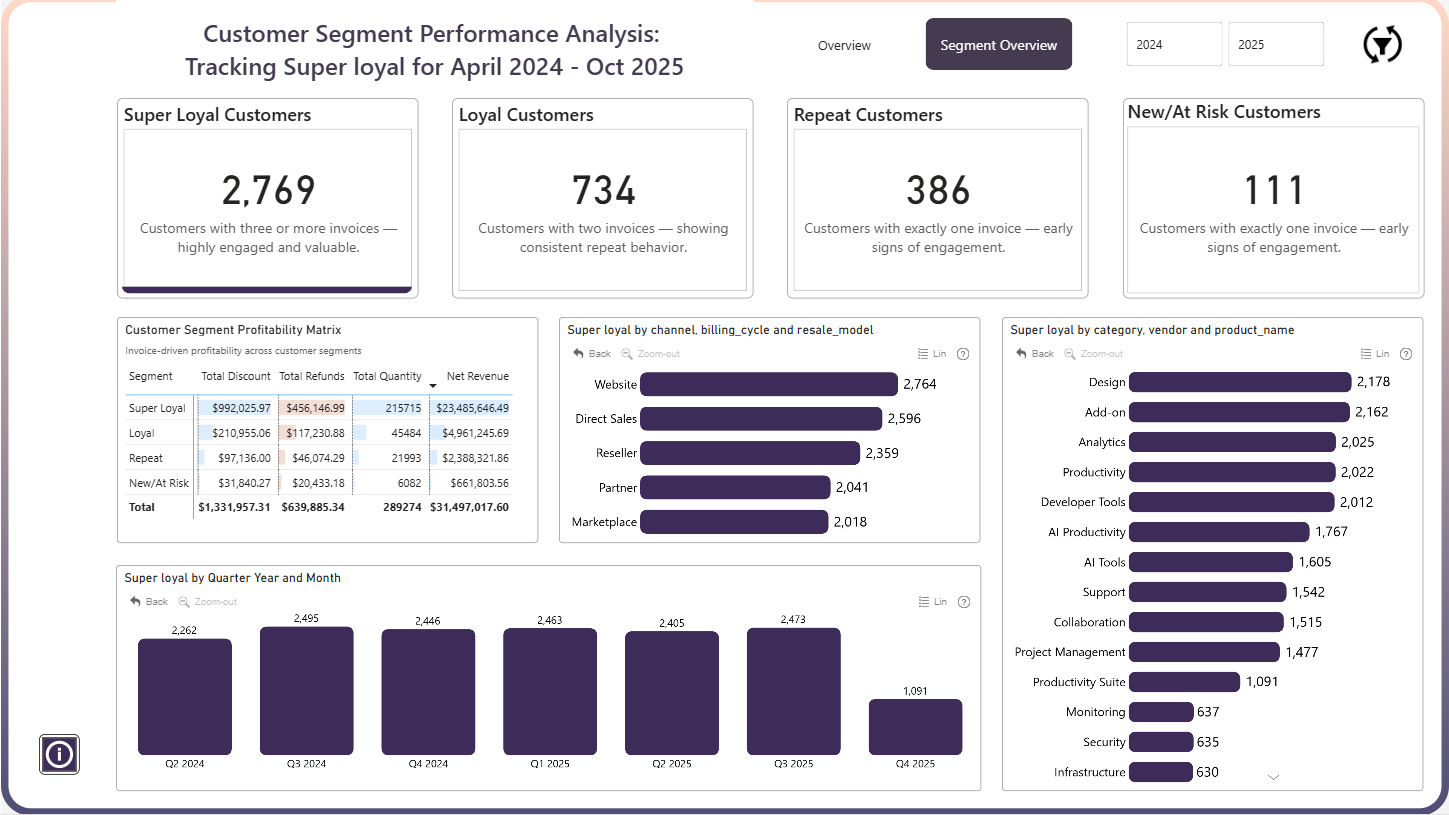Click the Website bar in channel chart

tap(769, 384)
